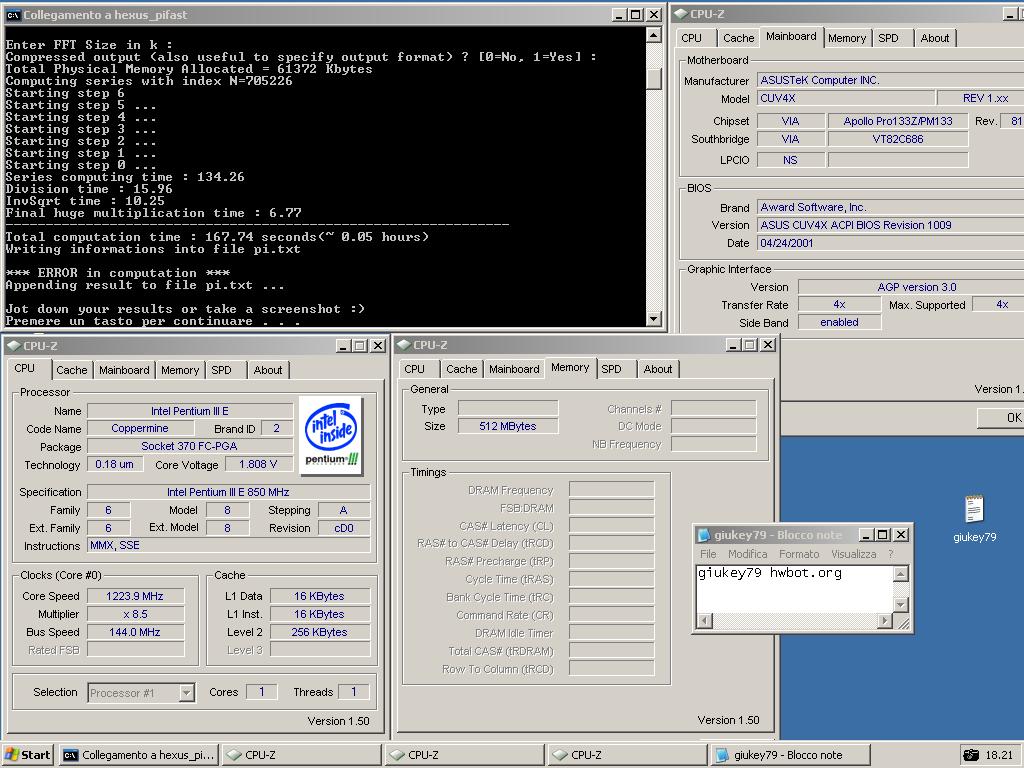Click the system tray icon beside the clock
This screenshot has width=1024, height=768.
(971, 755)
